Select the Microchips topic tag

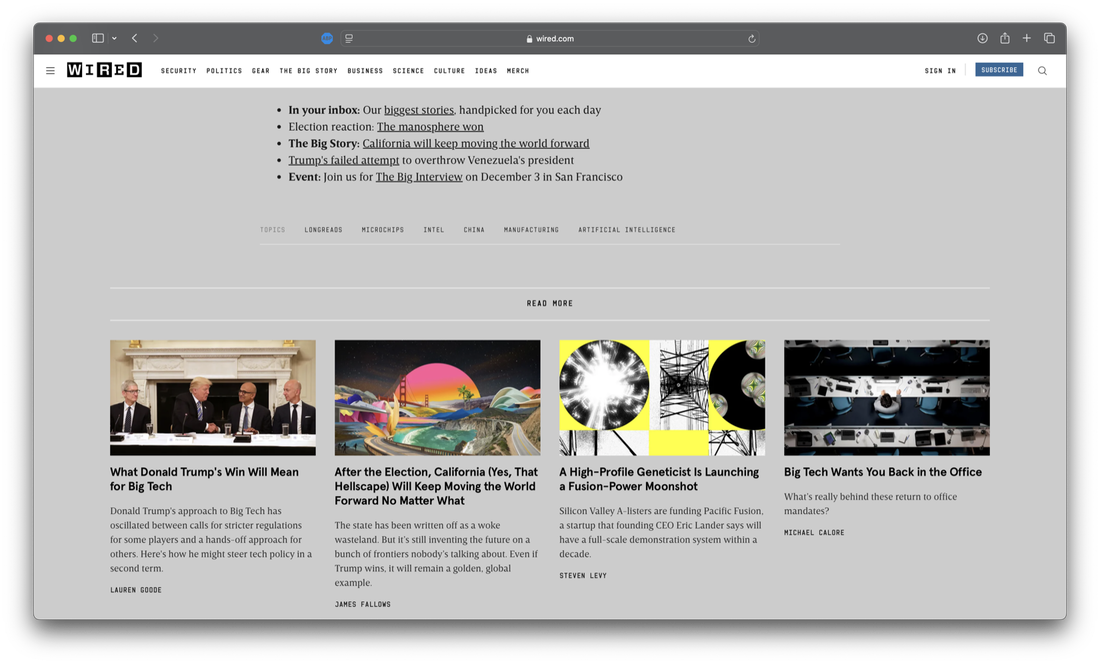(x=383, y=230)
